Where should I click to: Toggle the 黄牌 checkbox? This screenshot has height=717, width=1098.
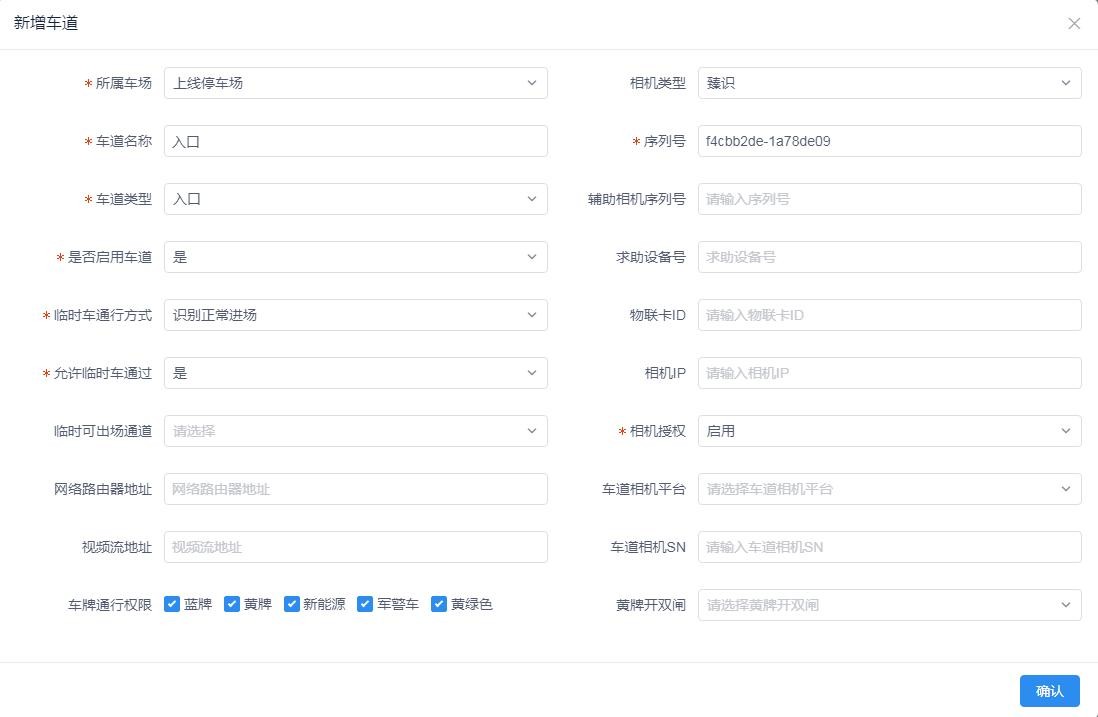pyautogui.click(x=232, y=604)
